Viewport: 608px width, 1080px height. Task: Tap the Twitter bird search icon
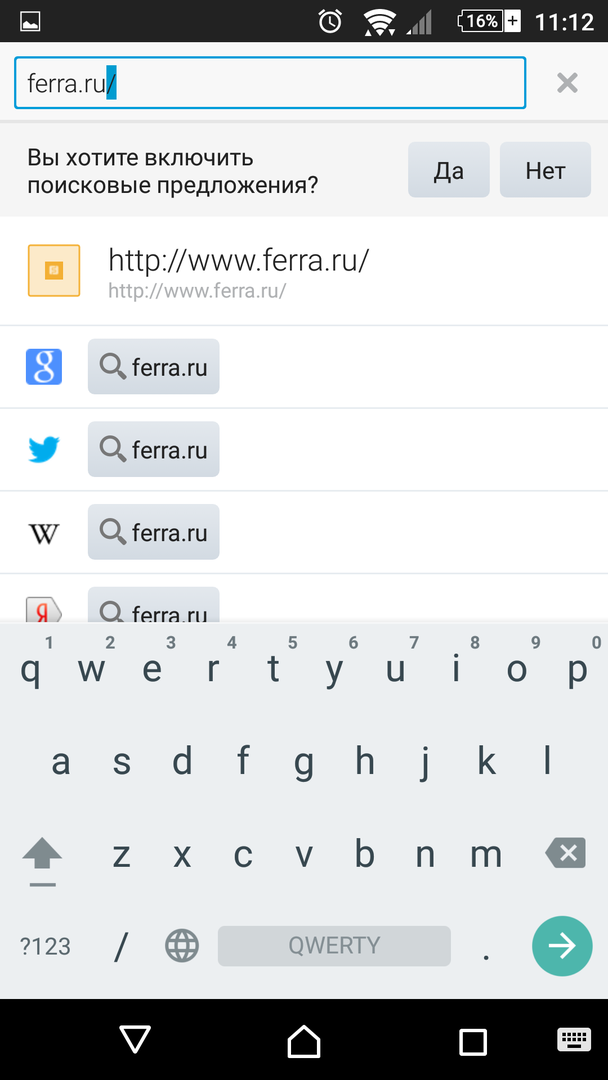(44, 450)
